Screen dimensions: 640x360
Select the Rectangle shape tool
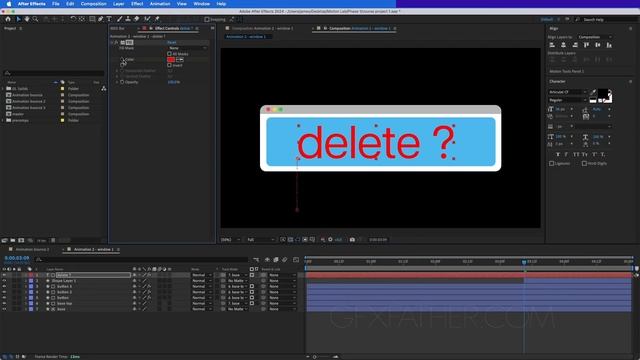click(92, 19)
